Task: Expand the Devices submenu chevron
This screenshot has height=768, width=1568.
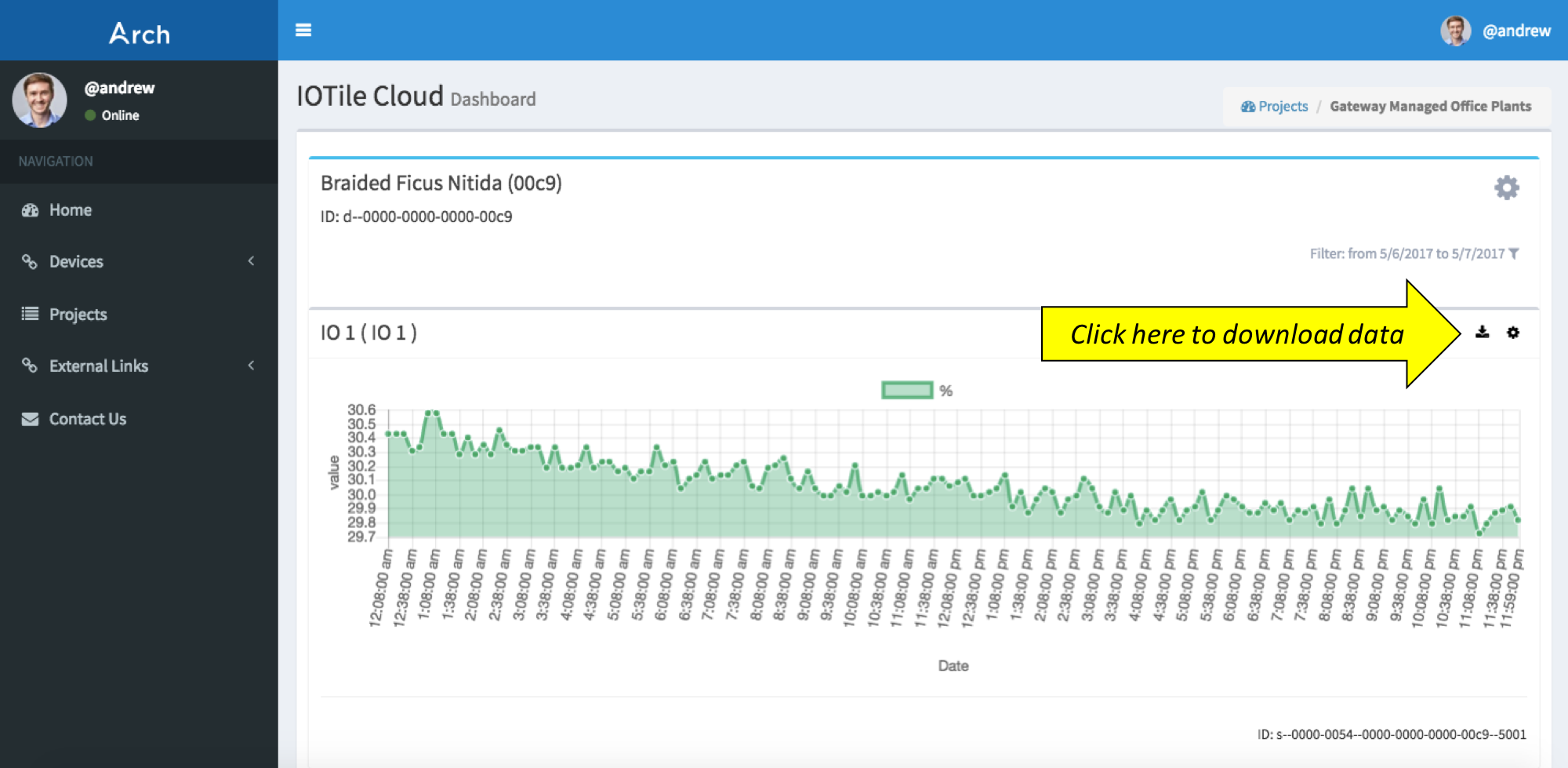Action: 251,261
